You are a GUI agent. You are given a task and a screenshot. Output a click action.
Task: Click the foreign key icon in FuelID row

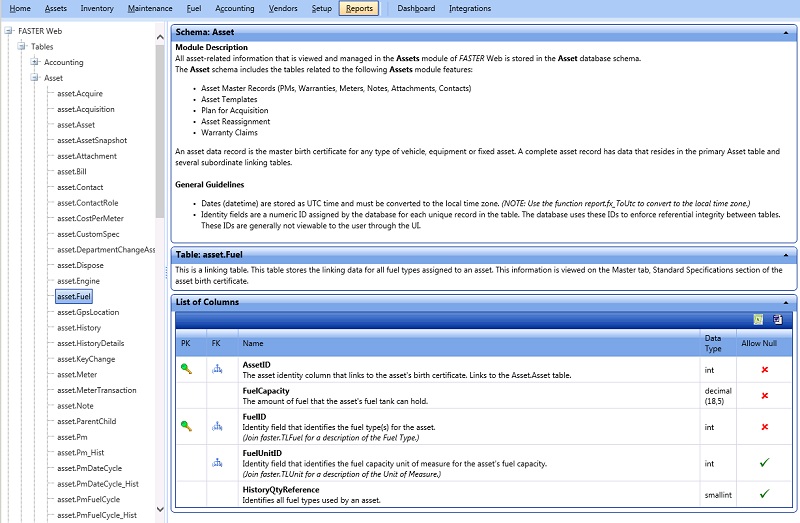tap(217, 426)
